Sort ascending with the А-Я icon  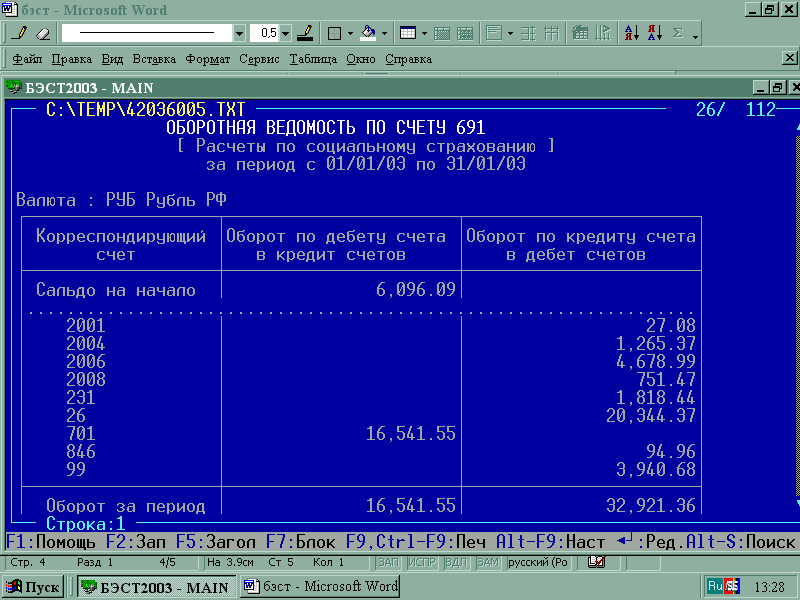click(632, 33)
